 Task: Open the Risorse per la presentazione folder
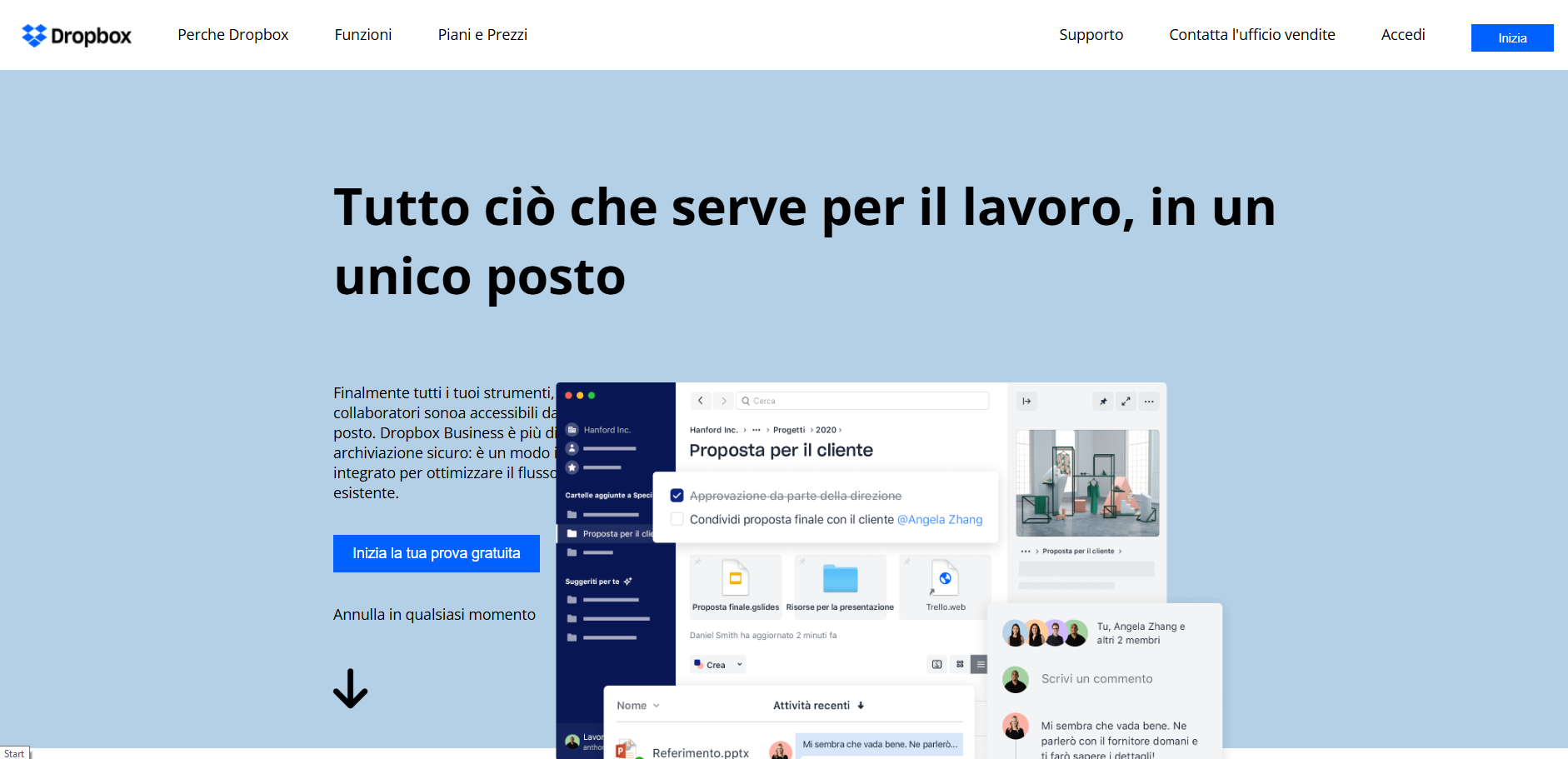[x=840, y=580]
